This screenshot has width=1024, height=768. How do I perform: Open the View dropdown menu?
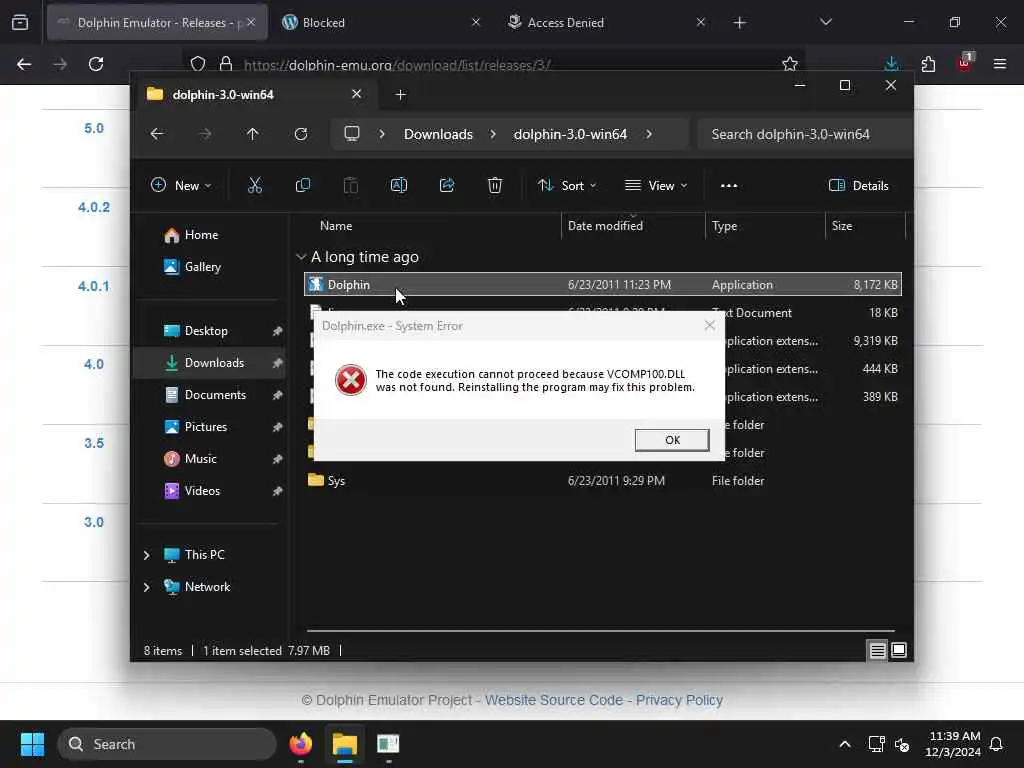656,185
